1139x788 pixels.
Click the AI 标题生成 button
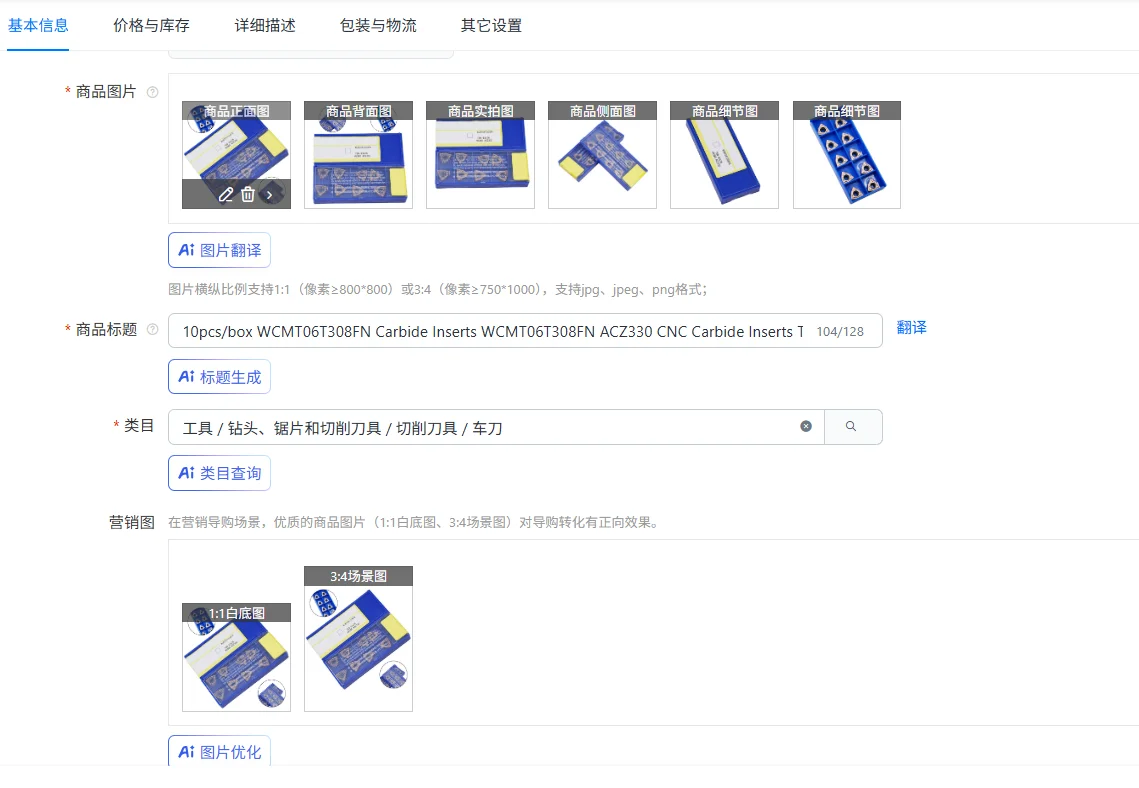tap(219, 377)
